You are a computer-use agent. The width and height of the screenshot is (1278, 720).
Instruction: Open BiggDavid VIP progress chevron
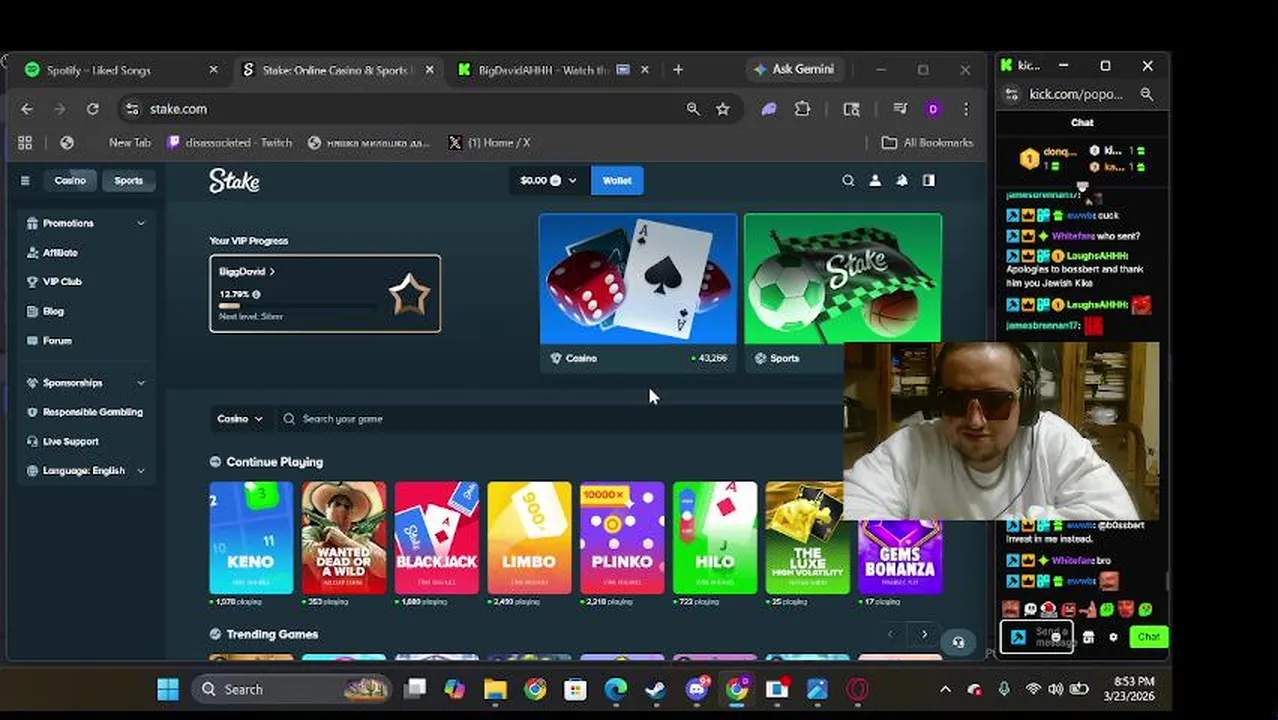coord(271,272)
